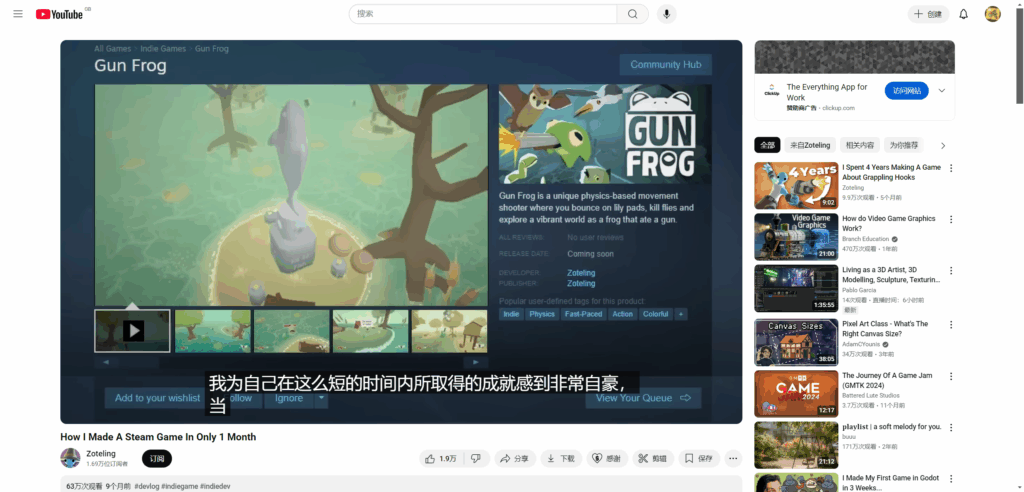Click Add to your wishlist in video
Screen dimensions: 1024x492
pyautogui.click(x=155, y=398)
